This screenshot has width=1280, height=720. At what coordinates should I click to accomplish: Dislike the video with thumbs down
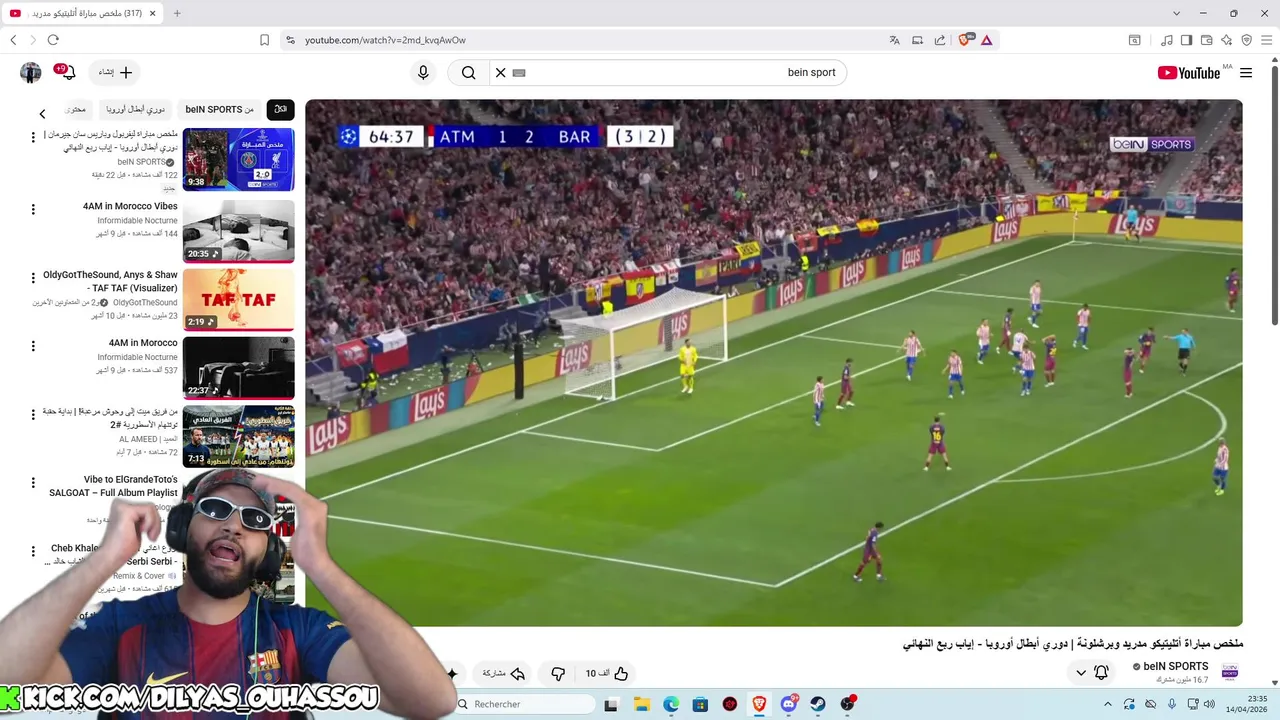(x=558, y=673)
